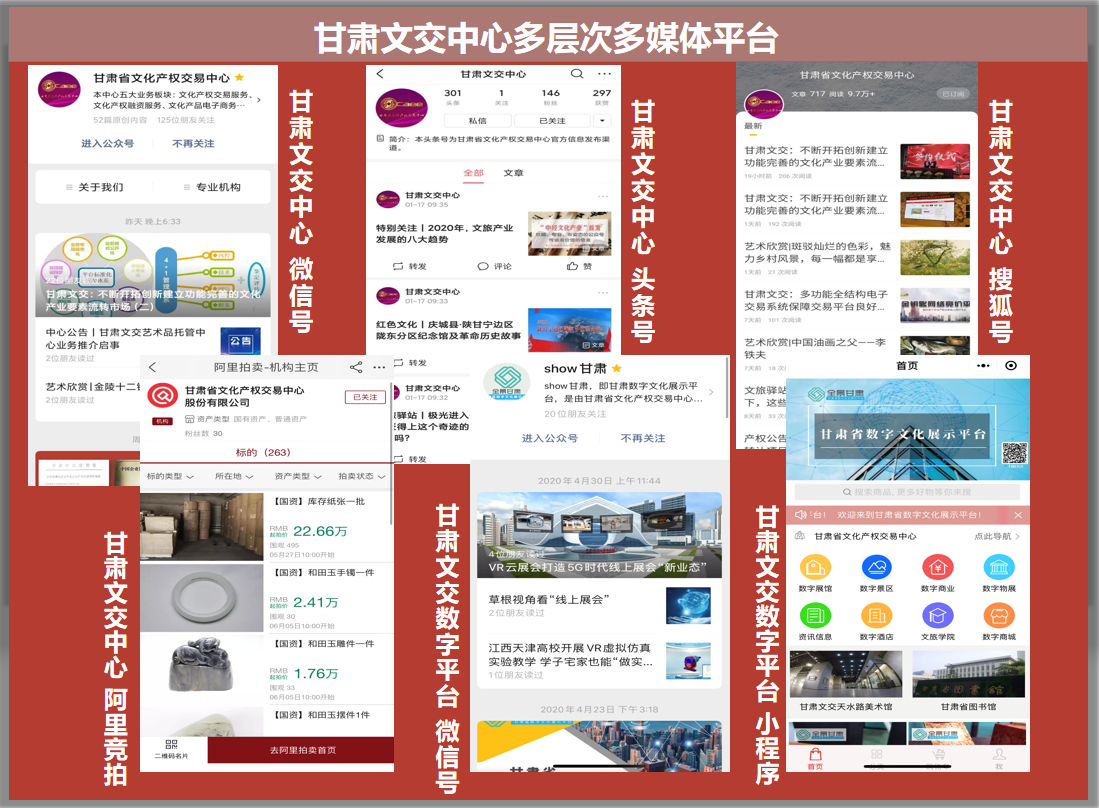Tap the 去阿里拍卖首页 button
The width and height of the screenshot is (1099, 808).
[x=302, y=750]
